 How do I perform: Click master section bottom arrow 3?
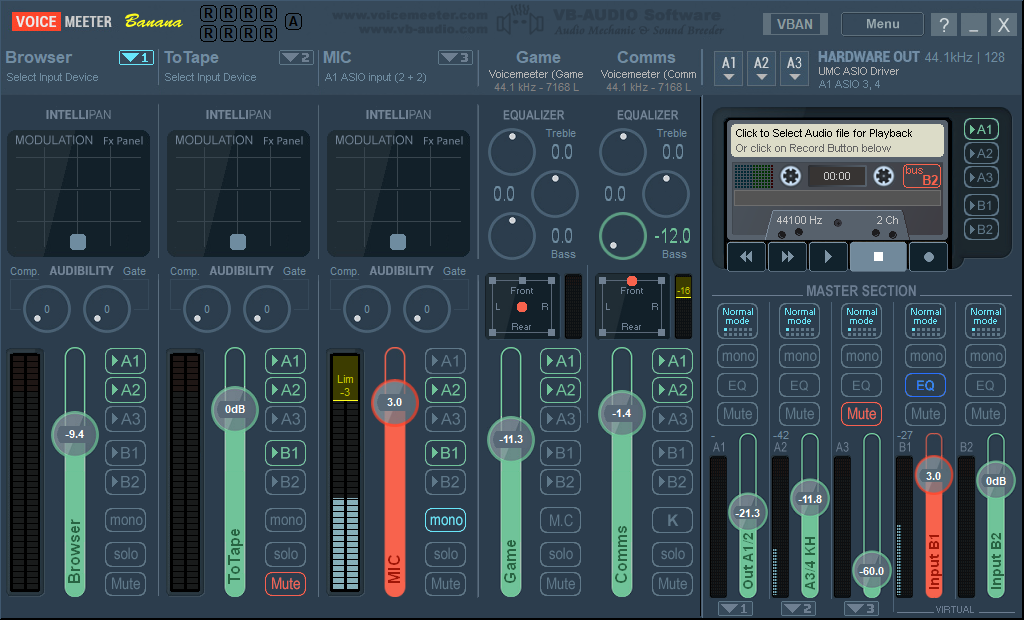pyautogui.click(x=861, y=608)
